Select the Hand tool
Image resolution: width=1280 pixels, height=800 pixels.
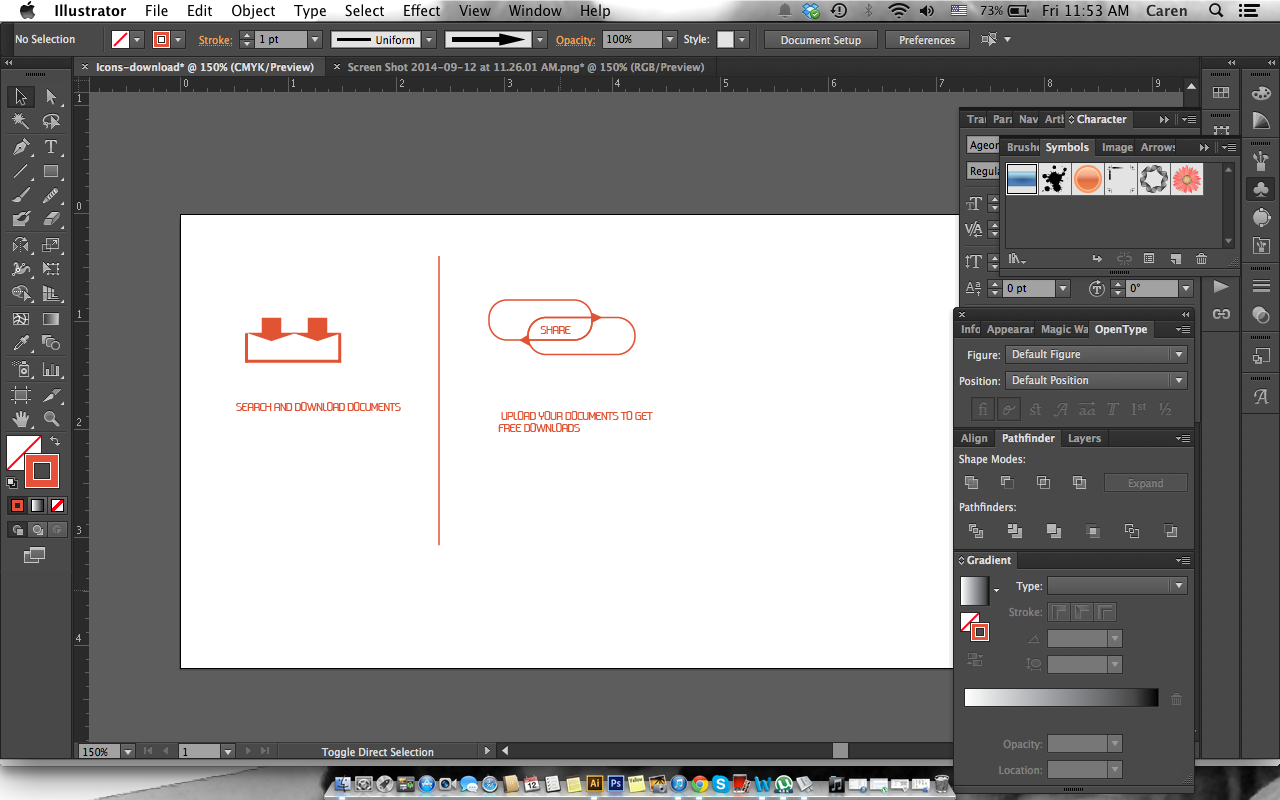[x=20, y=419]
